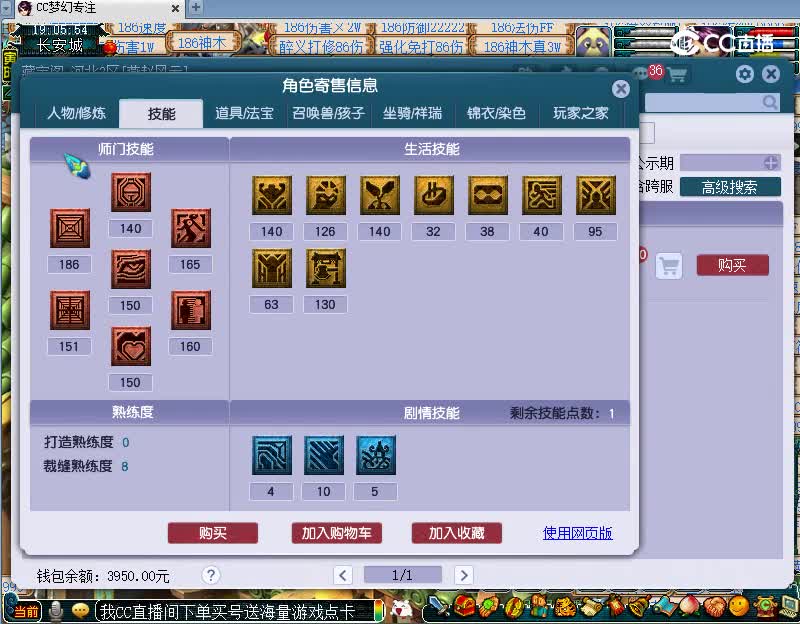Open the 坐骑/祥瑞 tab
The height and width of the screenshot is (624, 800).
point(413,113)
